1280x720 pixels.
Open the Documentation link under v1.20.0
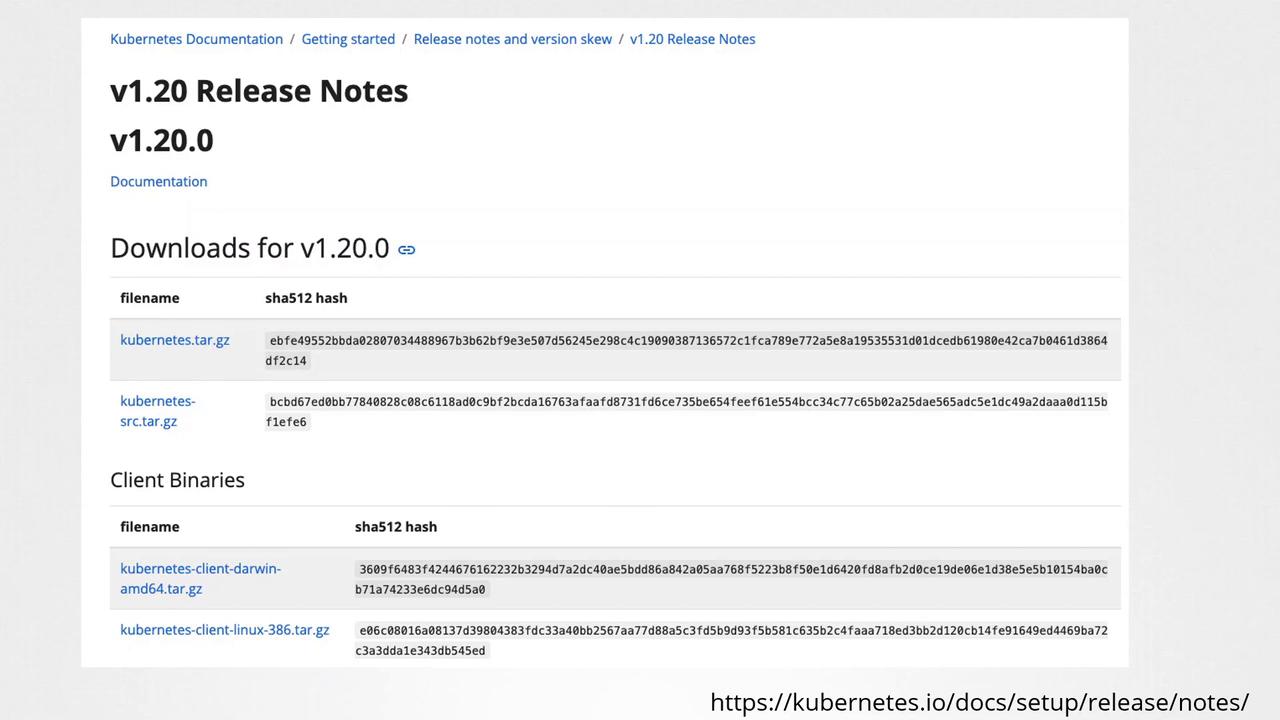pos(158,181)
